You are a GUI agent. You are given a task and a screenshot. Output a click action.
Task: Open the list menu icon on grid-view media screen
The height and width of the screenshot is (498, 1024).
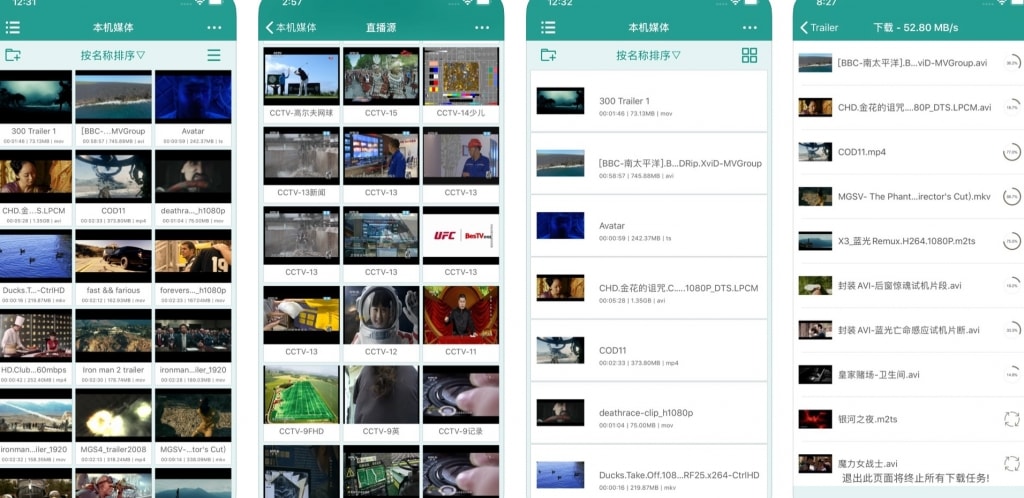(x=12, y=27)
